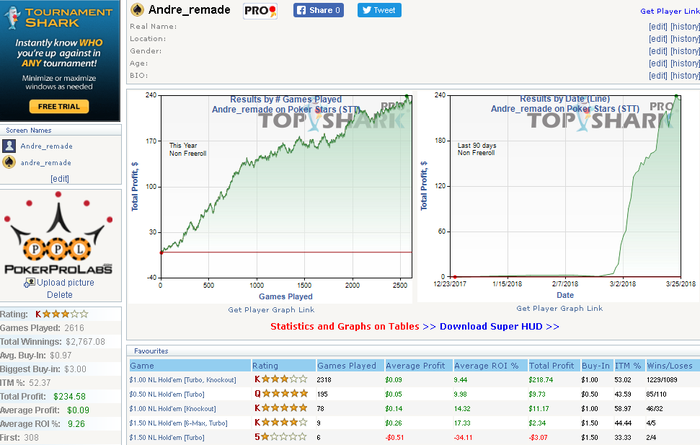Sort Favourites by Total Profit column

(x=552, y=366)
